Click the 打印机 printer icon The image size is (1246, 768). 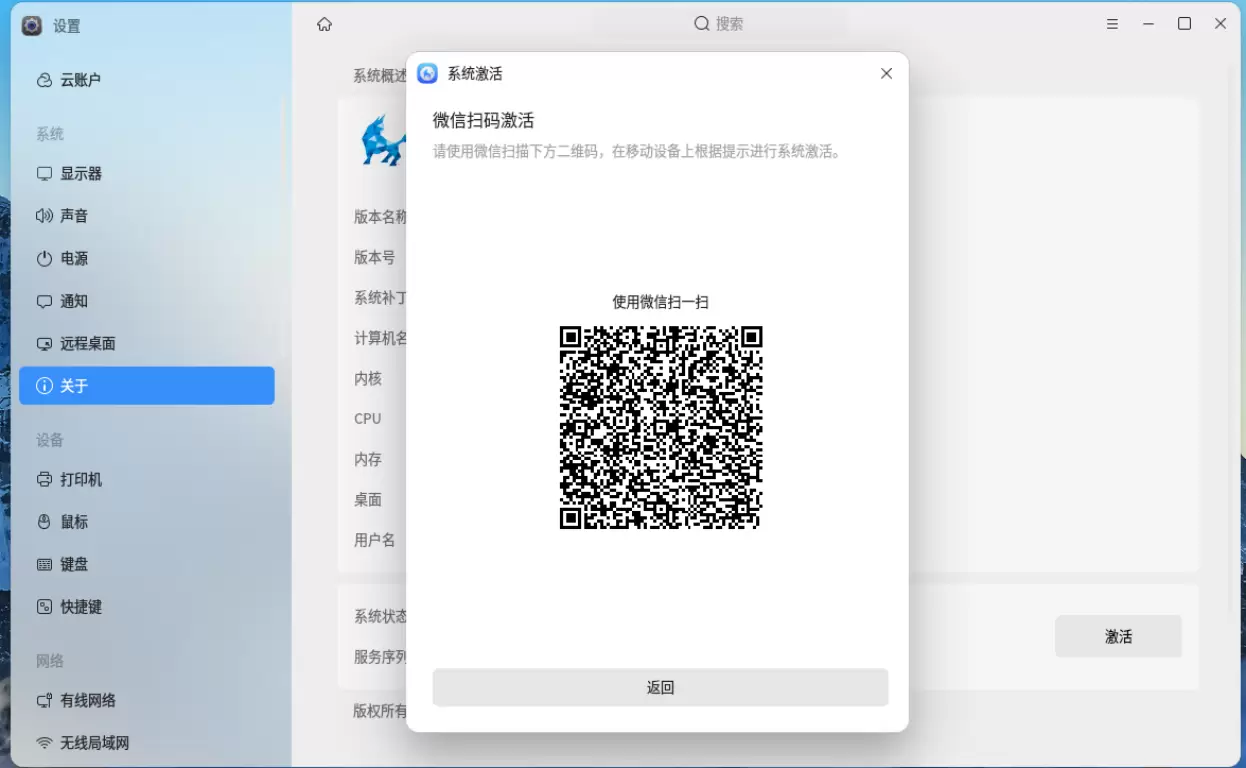click(x=44, y=480)
